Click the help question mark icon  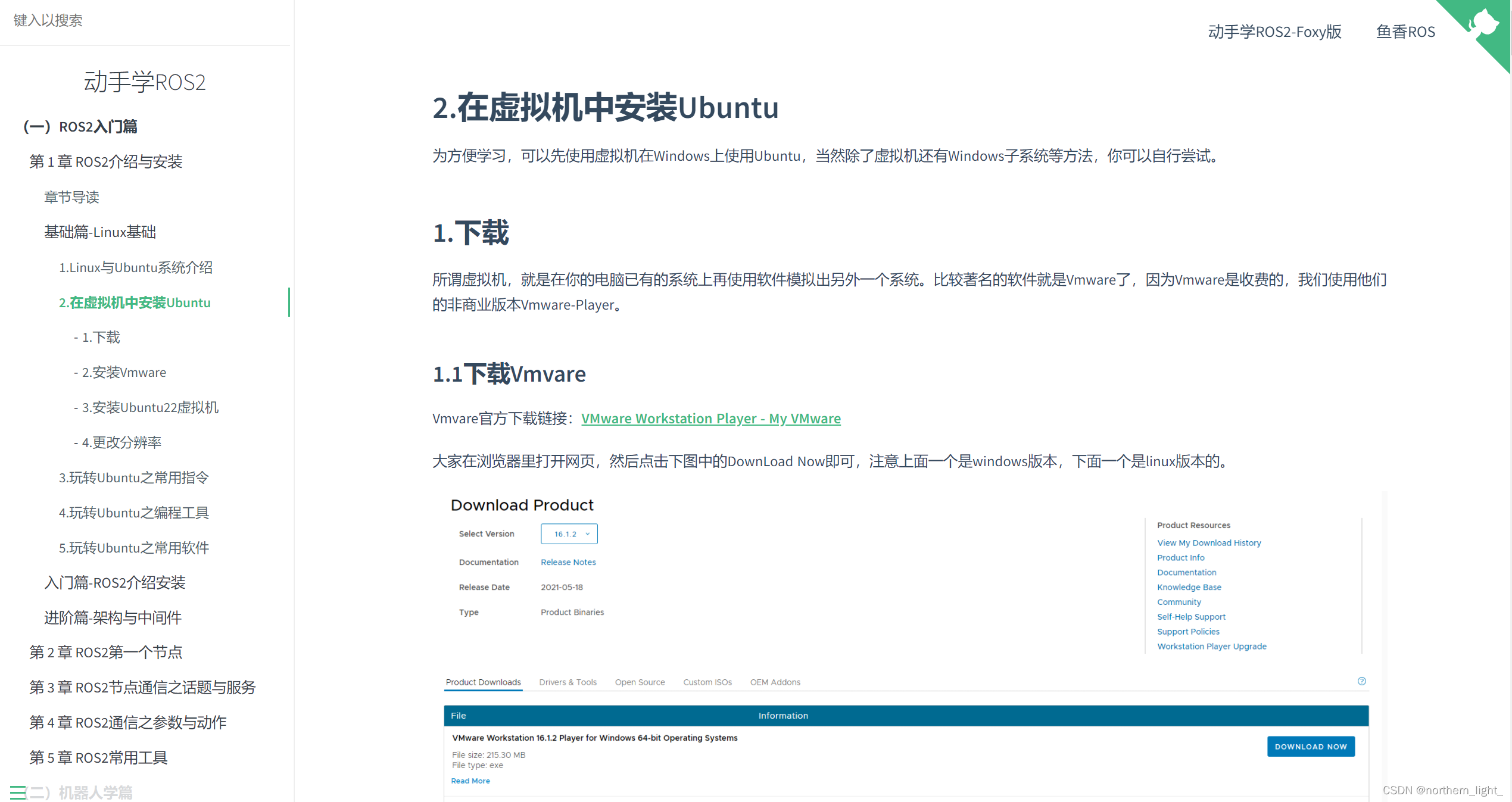[1361, 681]
